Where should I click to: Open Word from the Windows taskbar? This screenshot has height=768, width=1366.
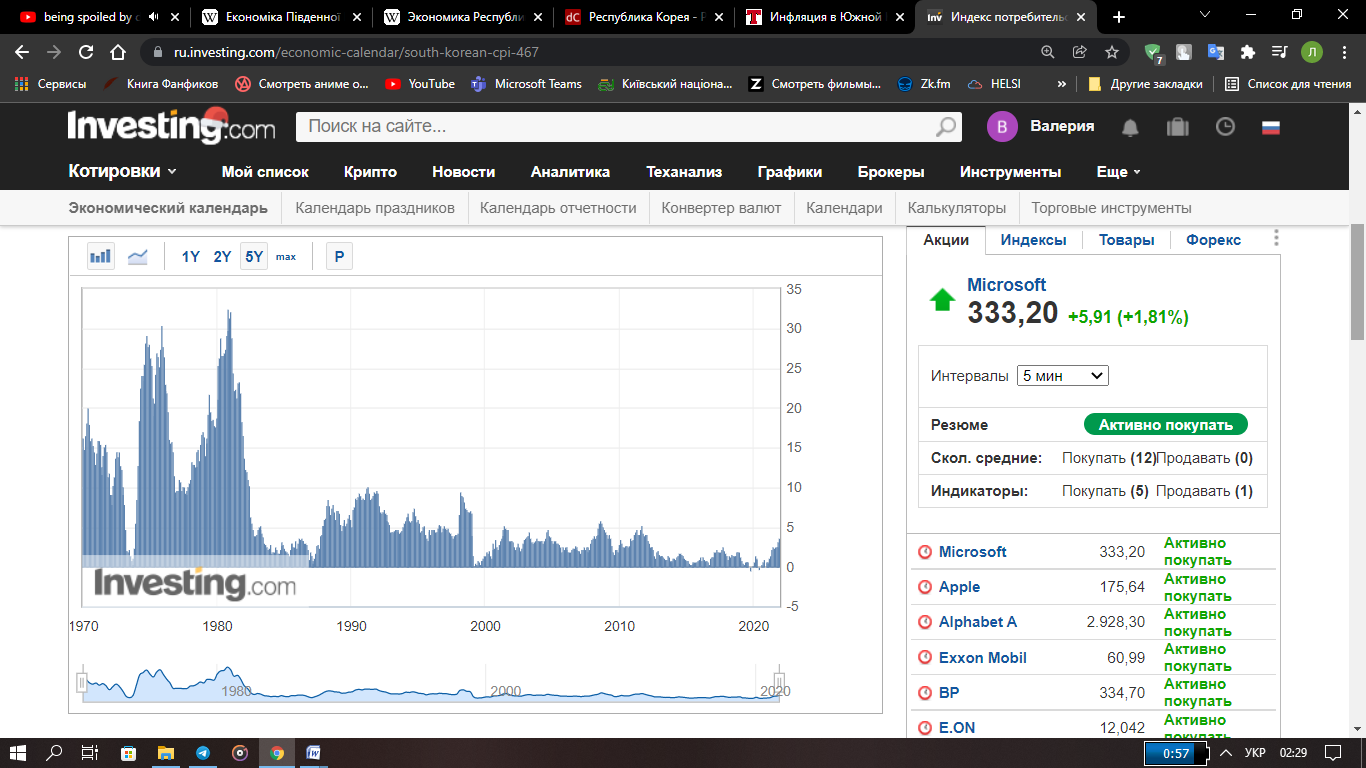313,753
